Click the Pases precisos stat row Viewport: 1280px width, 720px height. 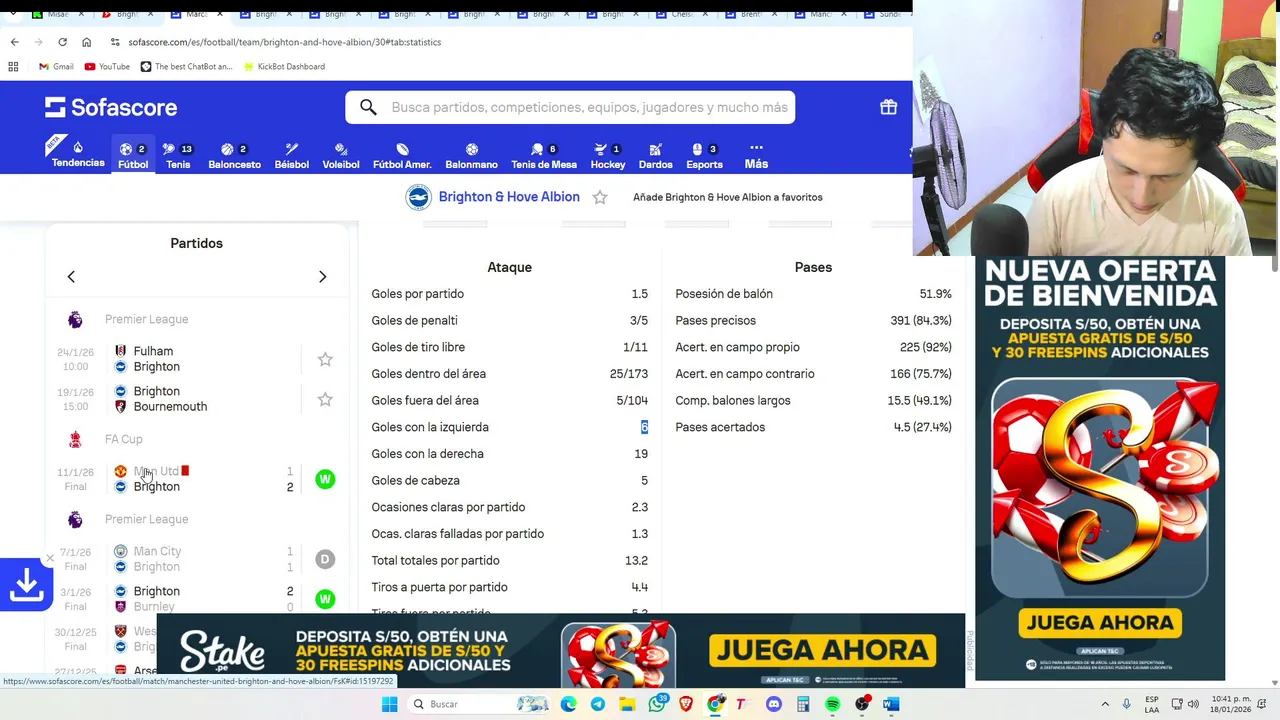[x=813, y=321]
